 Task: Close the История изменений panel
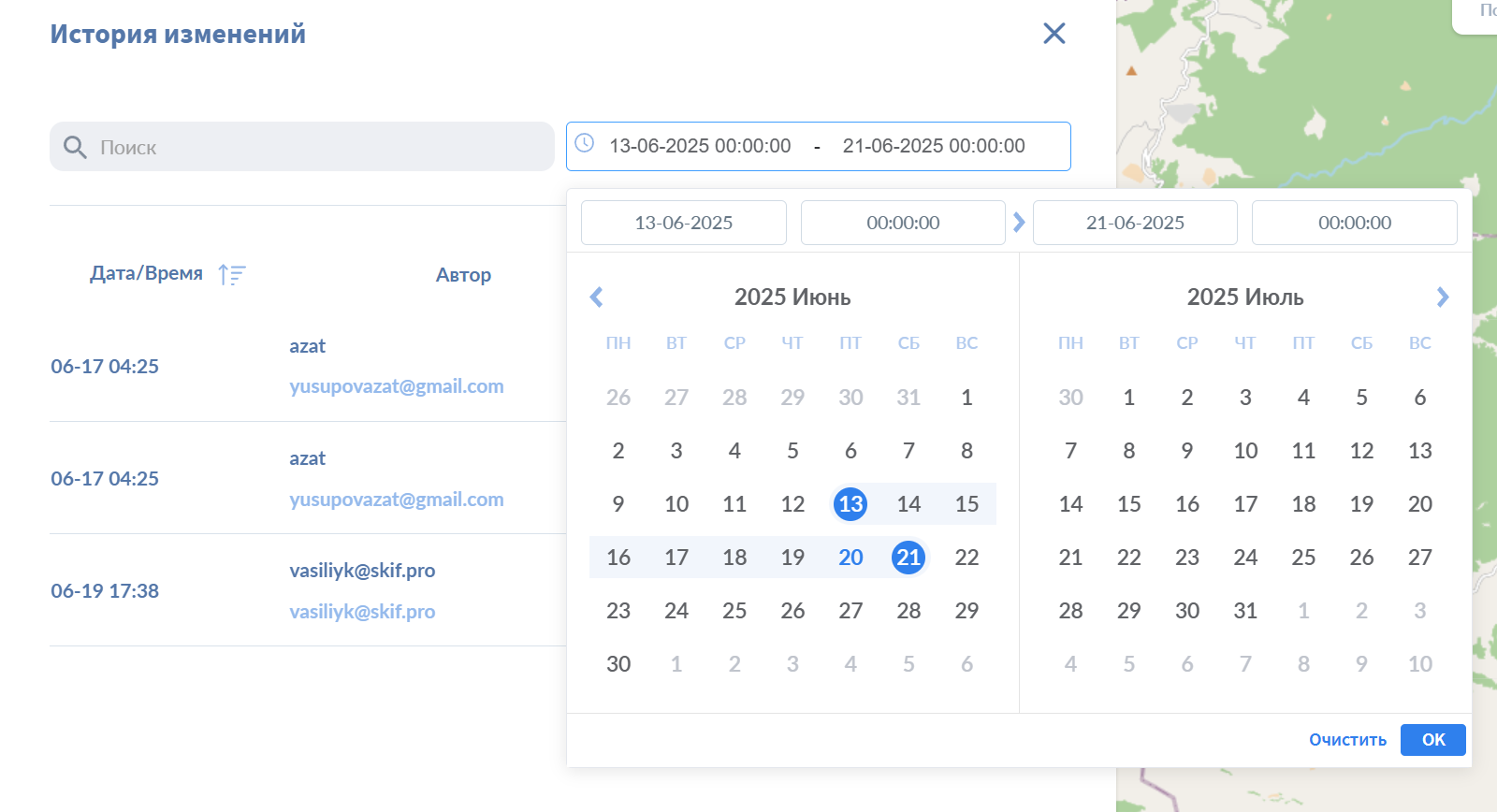1054,34
